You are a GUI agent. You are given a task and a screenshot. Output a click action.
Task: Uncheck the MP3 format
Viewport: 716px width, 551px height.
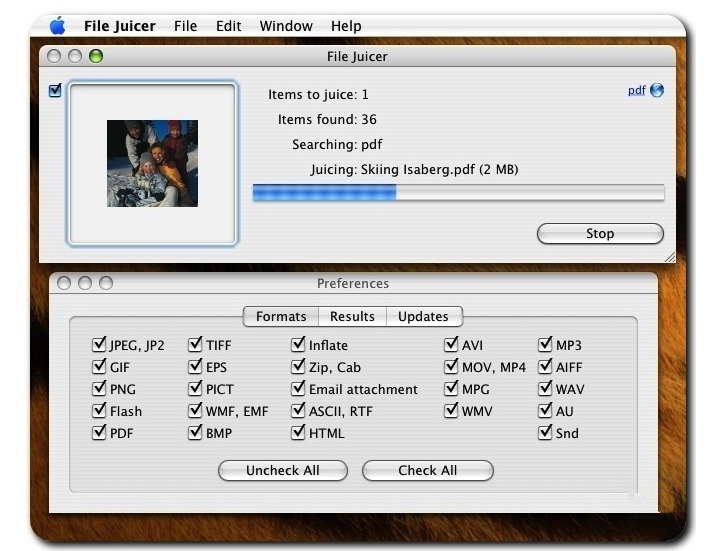(545, 344)
